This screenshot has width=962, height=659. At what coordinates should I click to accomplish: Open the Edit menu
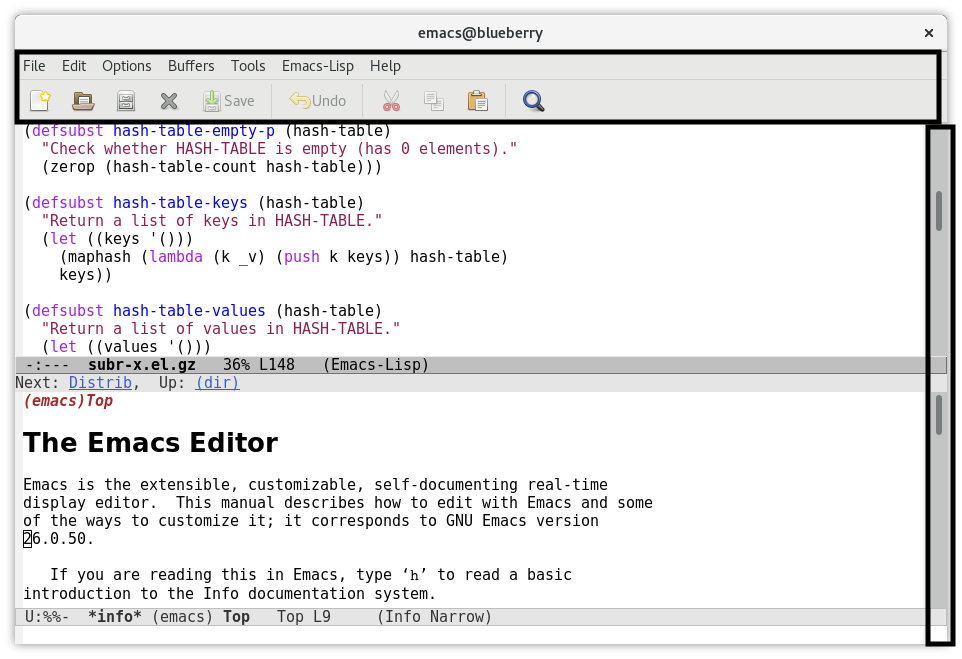click(73, 66)
